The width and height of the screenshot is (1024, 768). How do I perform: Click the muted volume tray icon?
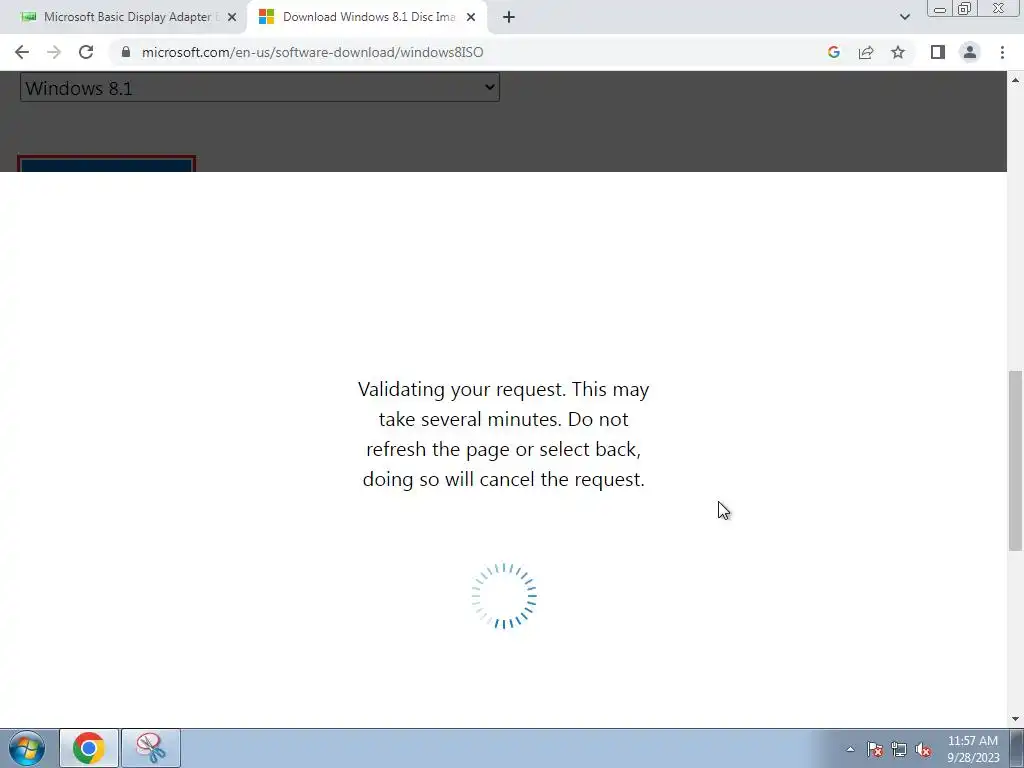(x=923, y=749)
